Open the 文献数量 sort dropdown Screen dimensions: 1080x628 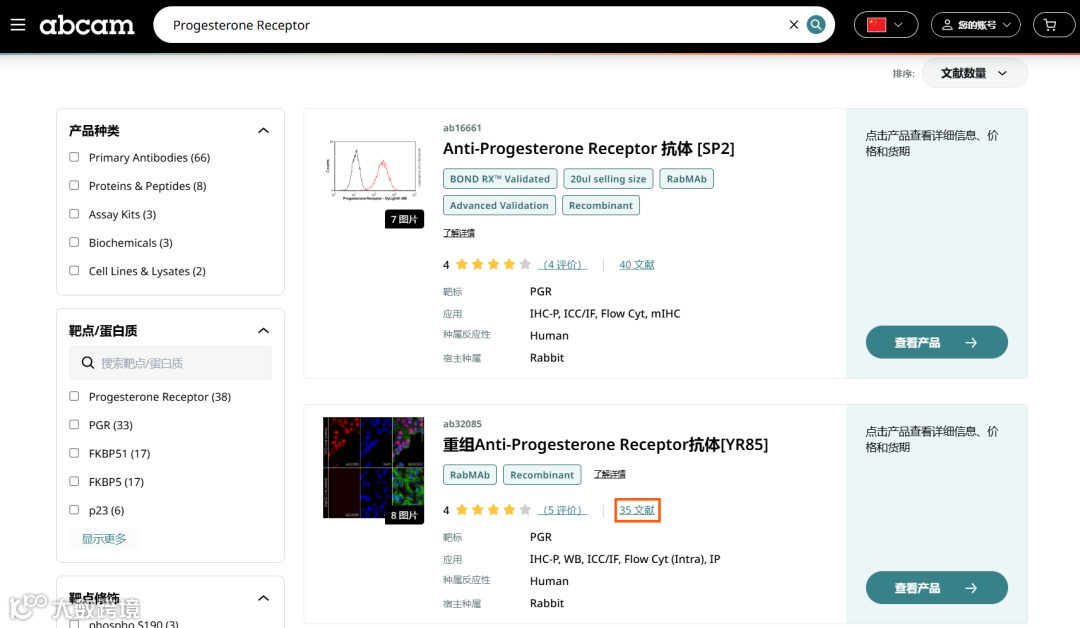click(x=974, y=73)
